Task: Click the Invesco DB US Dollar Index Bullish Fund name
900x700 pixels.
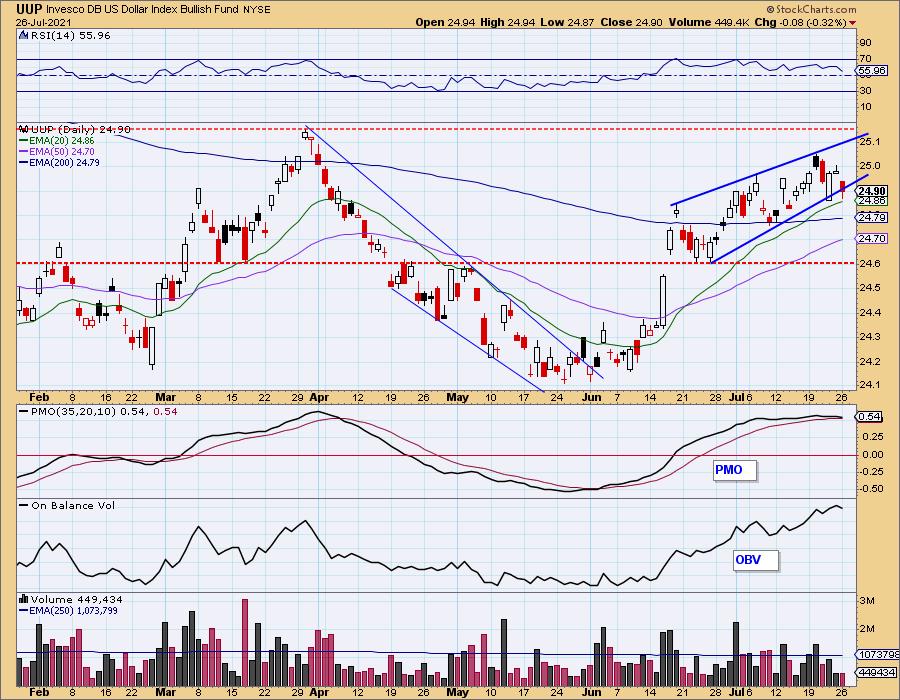Action: [x=142, y=10]
